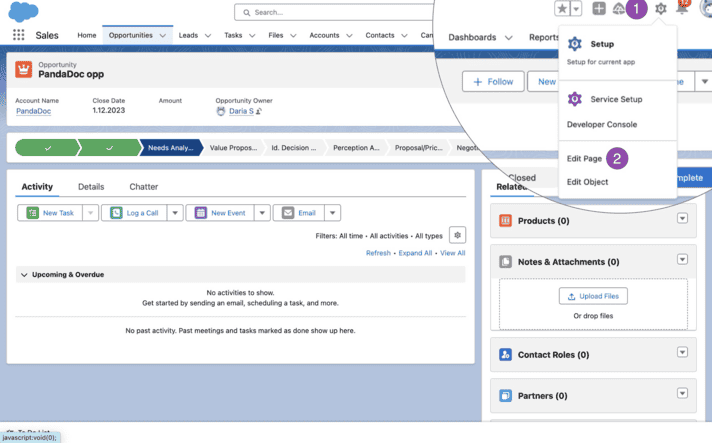Click the activity filter settings gear

pos(457,235)
